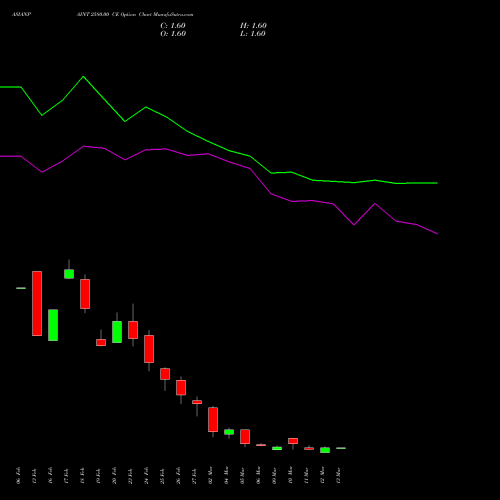
Task: Click the close value 'C: 1.60'
Action: click(173, 26)
